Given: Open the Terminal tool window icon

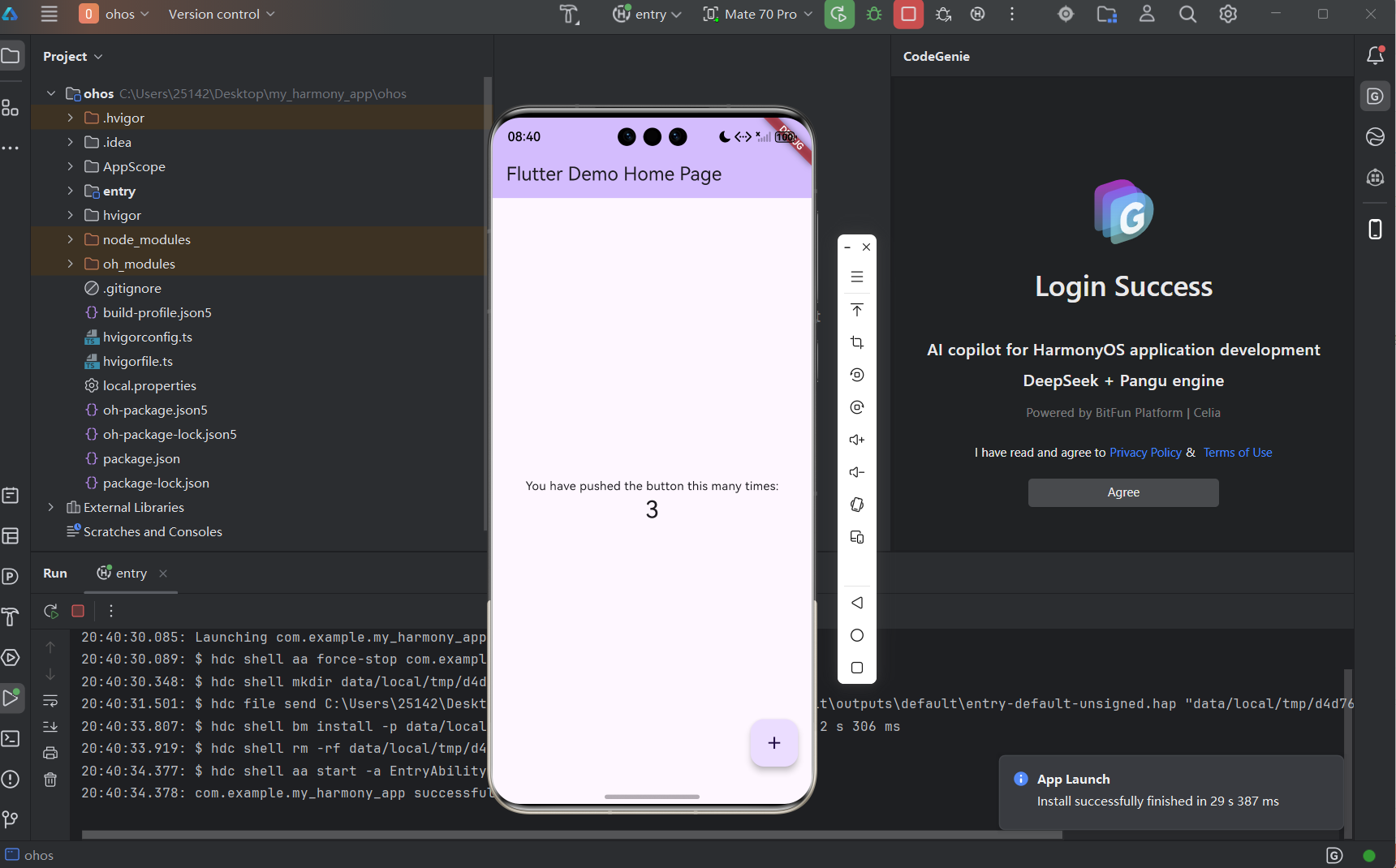Looking at the screenshot, I should click(x=11, y=738).
